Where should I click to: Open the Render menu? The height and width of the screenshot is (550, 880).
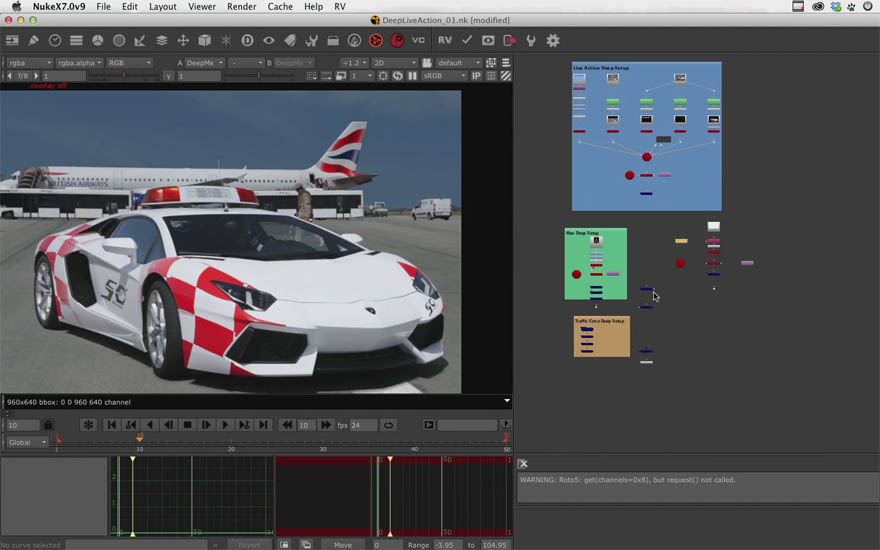[241, 7]
